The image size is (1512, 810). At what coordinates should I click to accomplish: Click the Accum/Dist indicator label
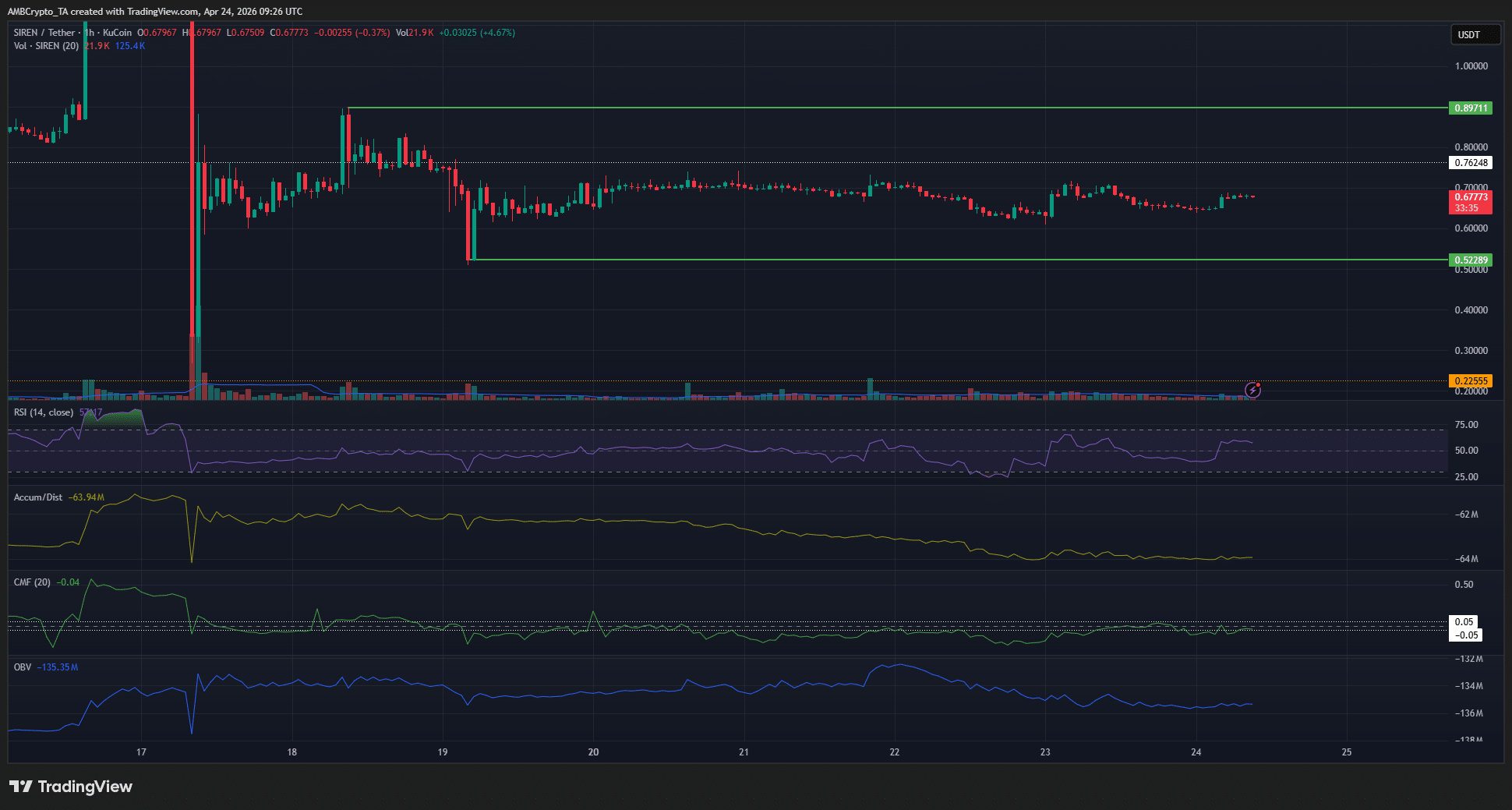(x=37, y=497)
